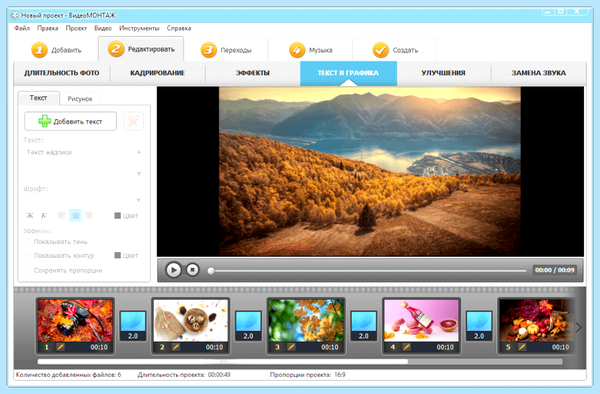Switch to the Кадрирование section
The width and height of the screenshot is (600, 394).
pos(157,73)
